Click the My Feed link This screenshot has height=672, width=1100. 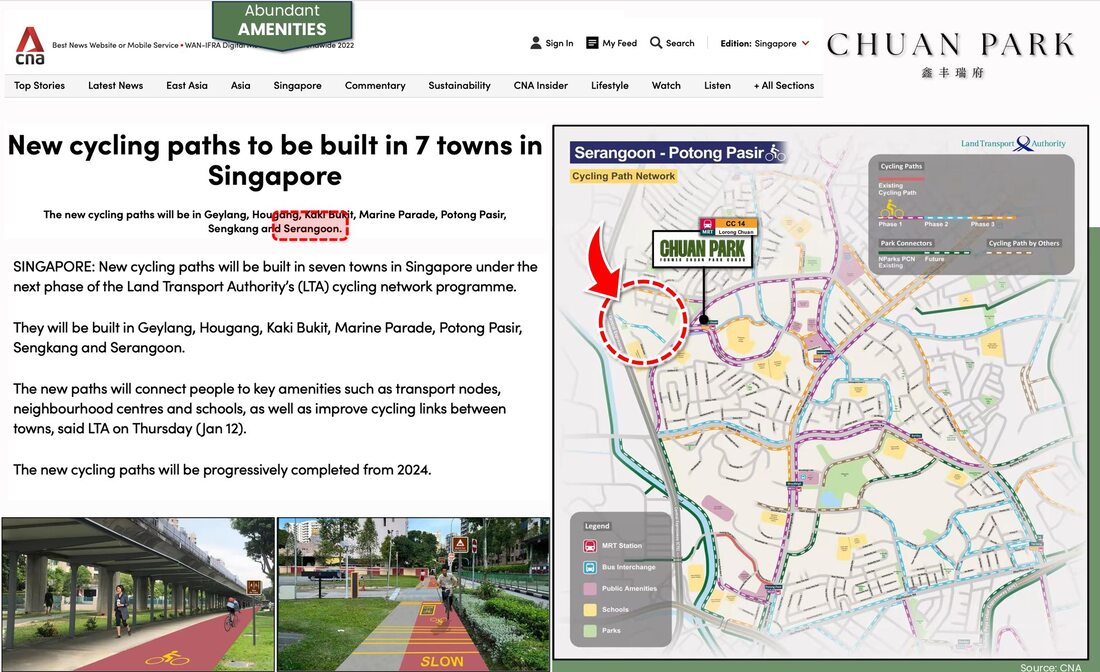[x=619, y=43]
